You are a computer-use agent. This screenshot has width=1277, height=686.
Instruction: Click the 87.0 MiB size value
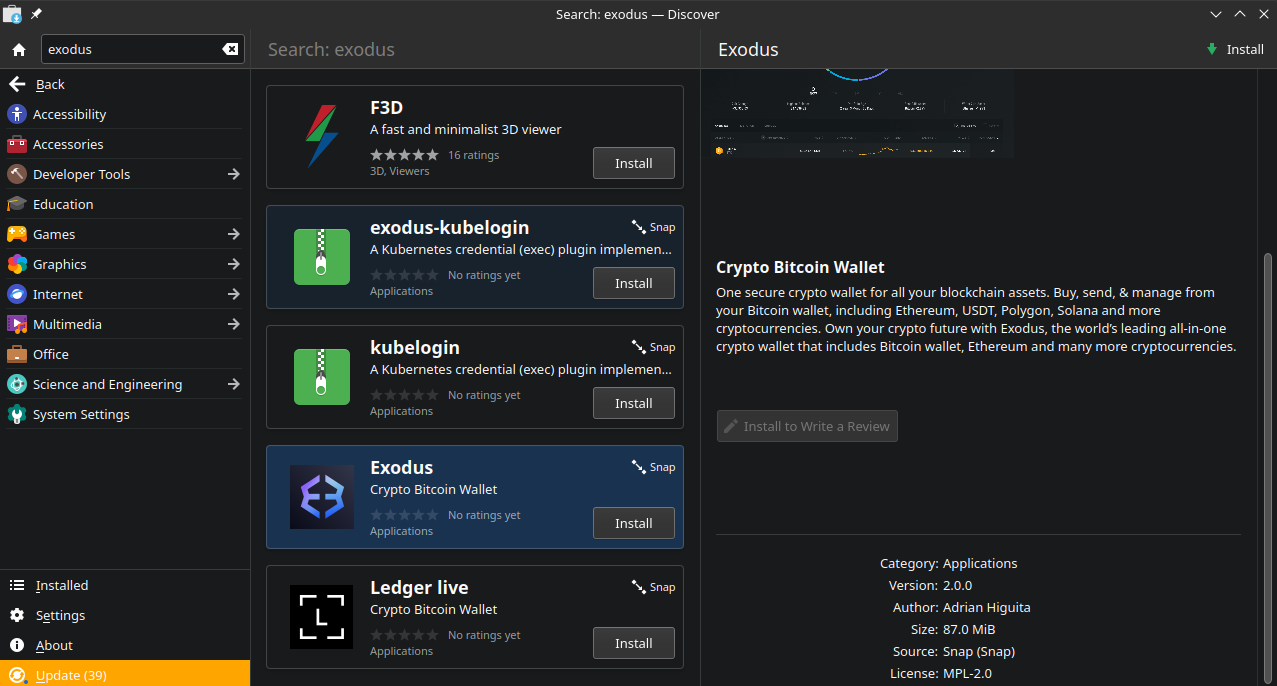(x=969, y=629)
